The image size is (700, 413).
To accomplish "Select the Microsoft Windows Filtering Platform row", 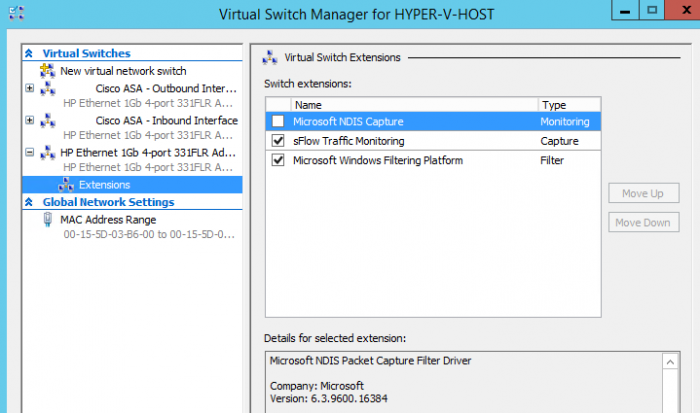I will click(433, 160).
